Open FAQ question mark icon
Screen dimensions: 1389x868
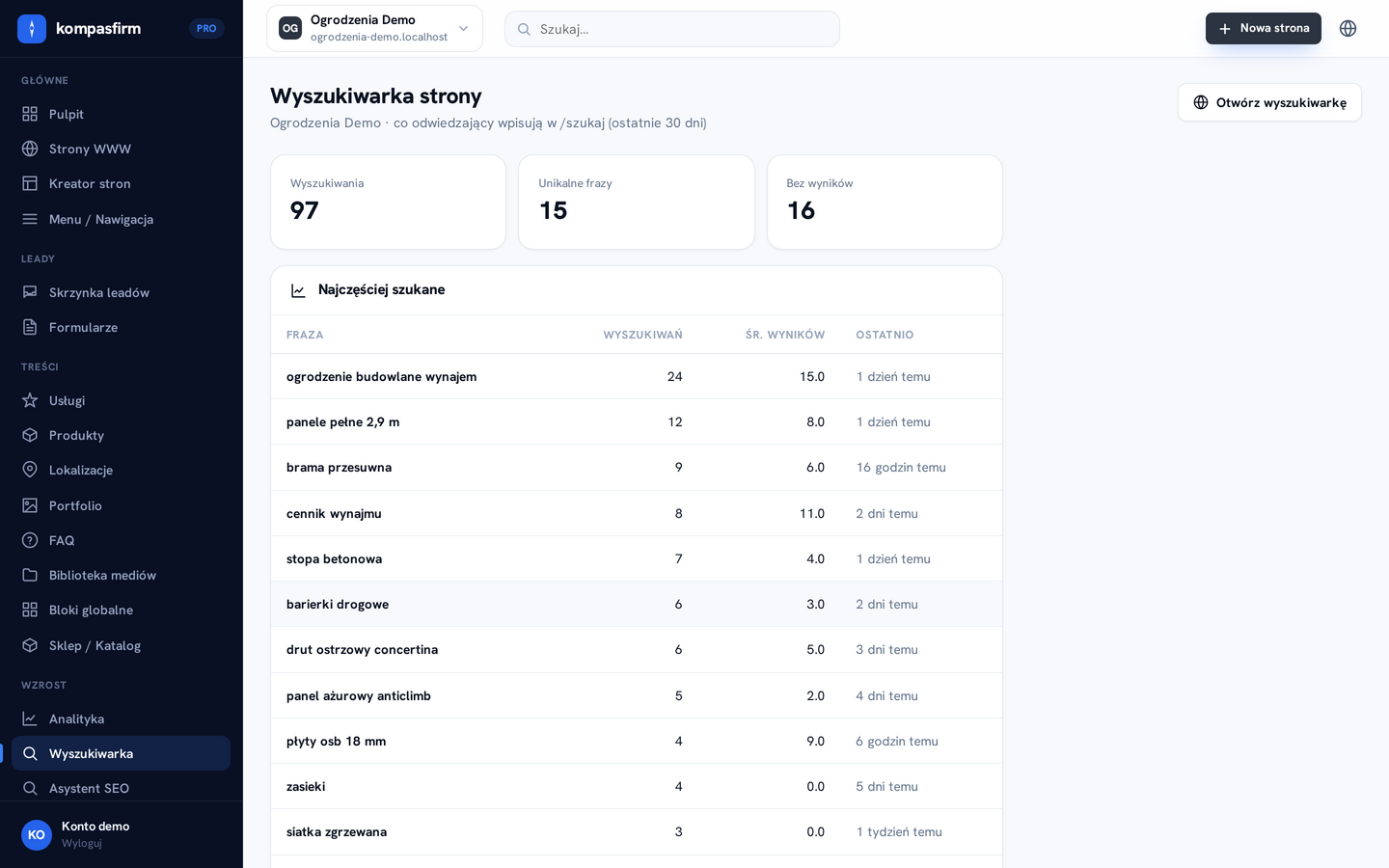coord(30,540)
